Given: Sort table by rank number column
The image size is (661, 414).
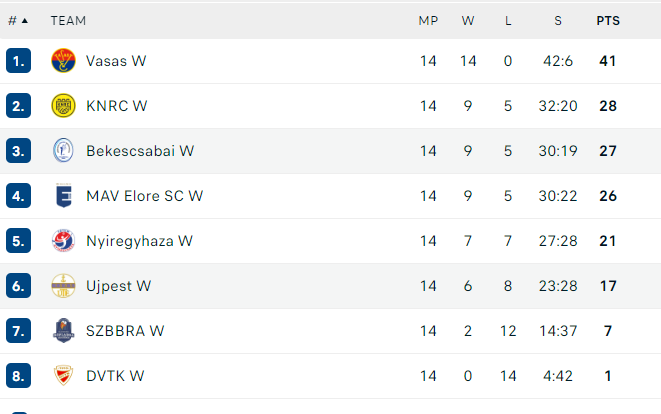Looking at the screenshot, I should point(17,20).
